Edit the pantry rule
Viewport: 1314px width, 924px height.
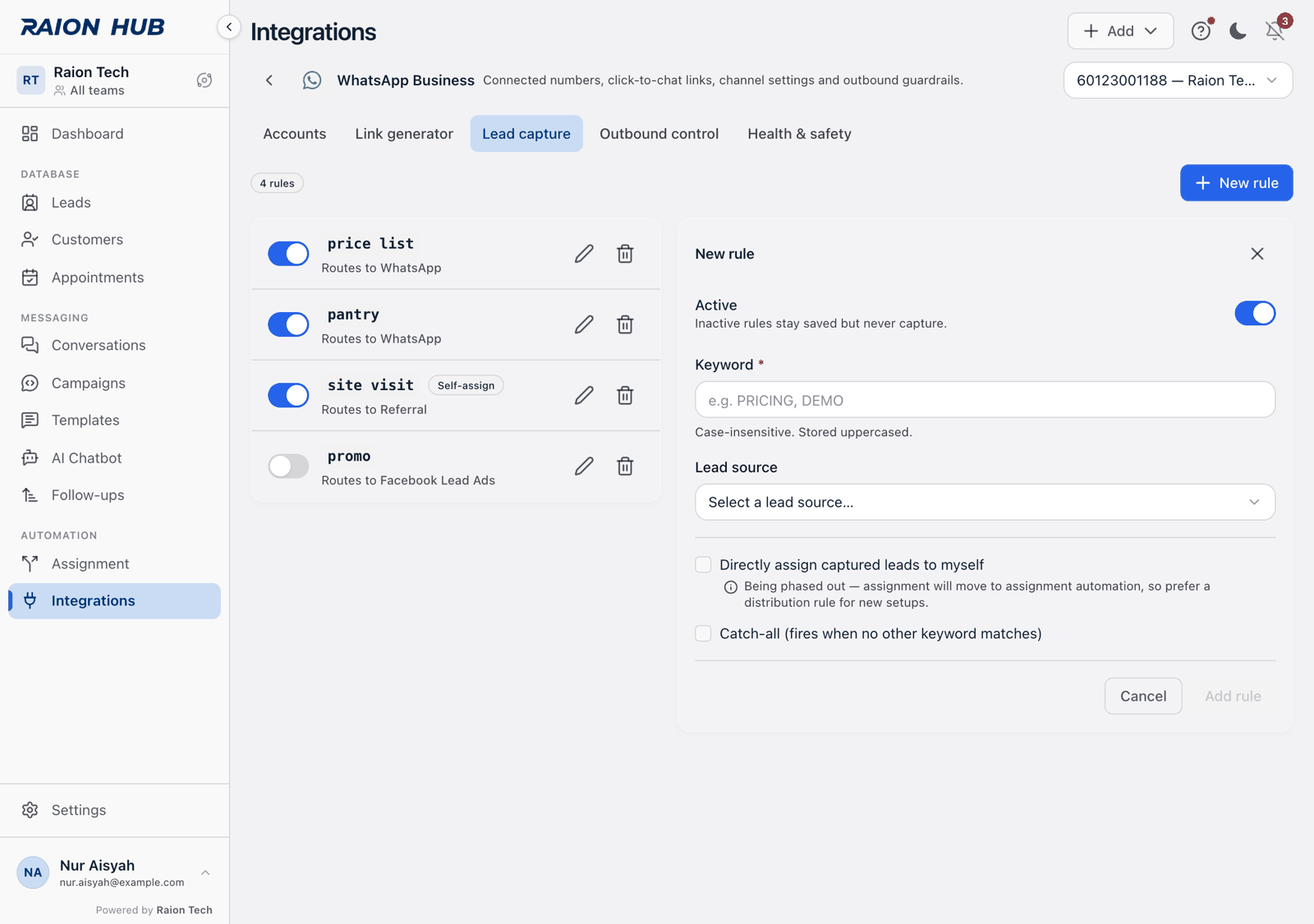(x=584, y=324)
